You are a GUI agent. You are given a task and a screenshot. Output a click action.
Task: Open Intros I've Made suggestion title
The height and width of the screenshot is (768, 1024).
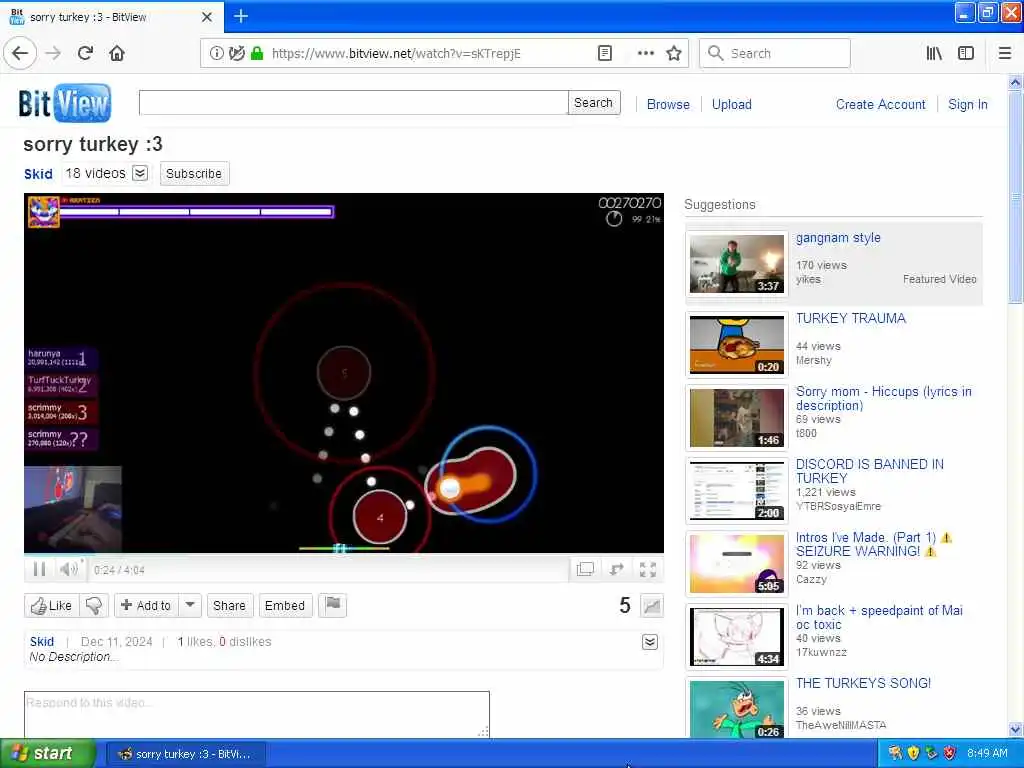tap(874, 544)
